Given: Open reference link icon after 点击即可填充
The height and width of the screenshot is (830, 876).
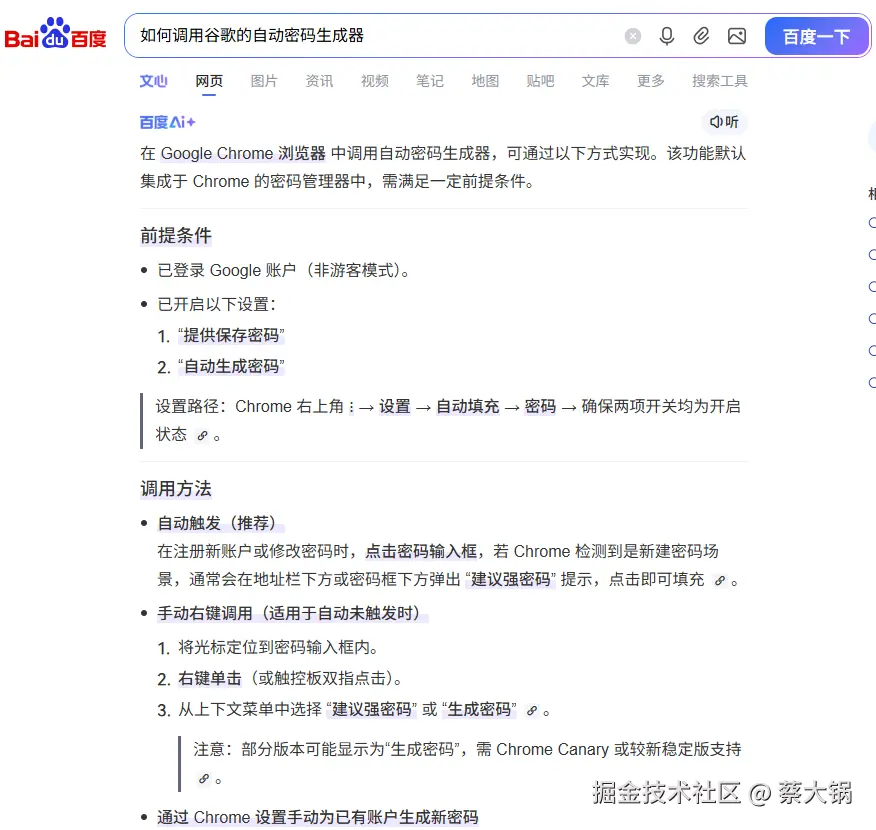Looking at the screenshot, I should click(x=720, y=581).
